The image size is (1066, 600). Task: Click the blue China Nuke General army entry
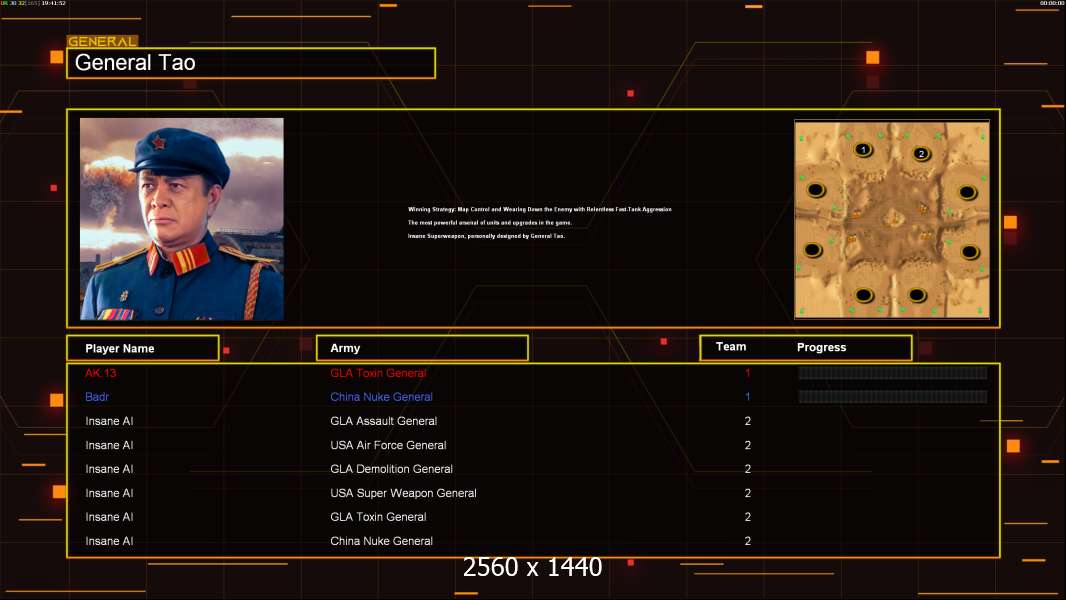click(x=381, y=397)
